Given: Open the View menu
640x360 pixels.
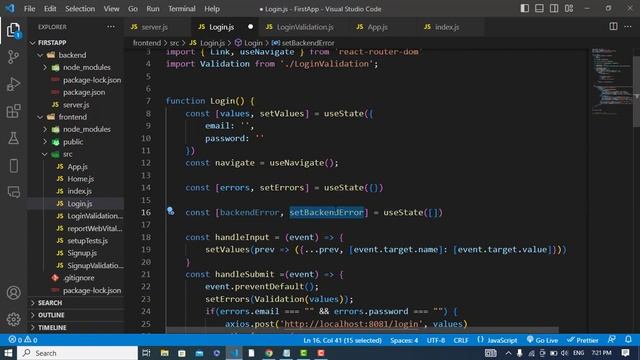Looking at the screenshot, I should click(x=111, y=9).
